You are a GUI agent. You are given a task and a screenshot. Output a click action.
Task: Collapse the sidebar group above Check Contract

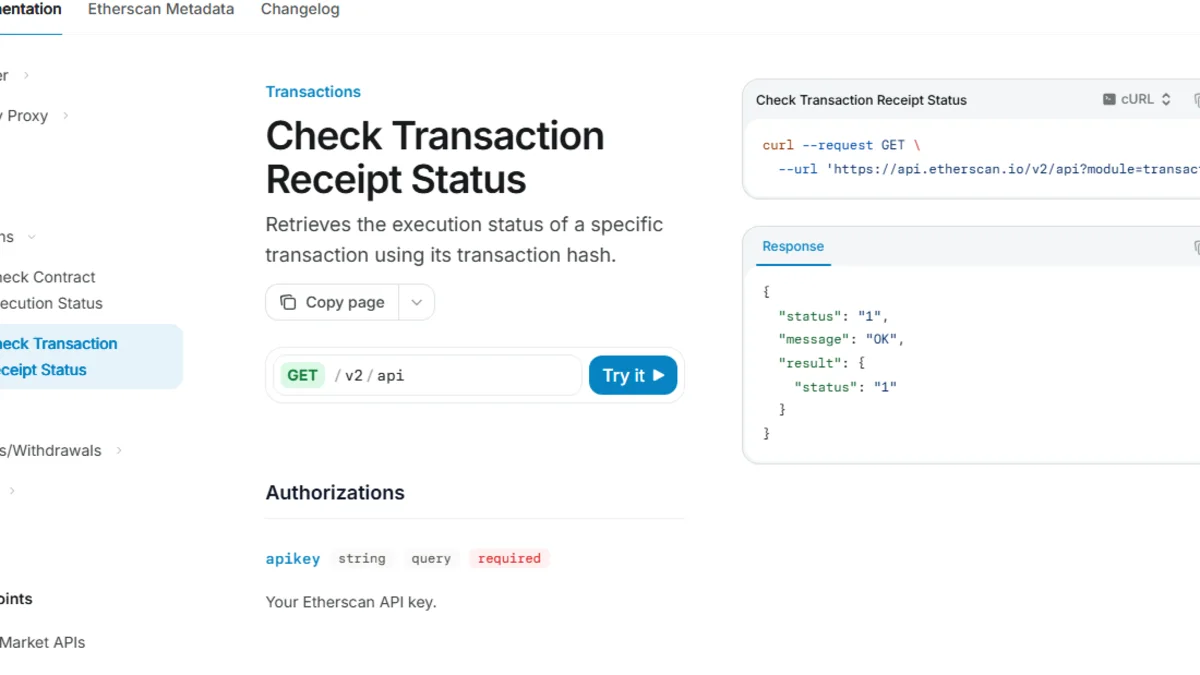(31, 237)
